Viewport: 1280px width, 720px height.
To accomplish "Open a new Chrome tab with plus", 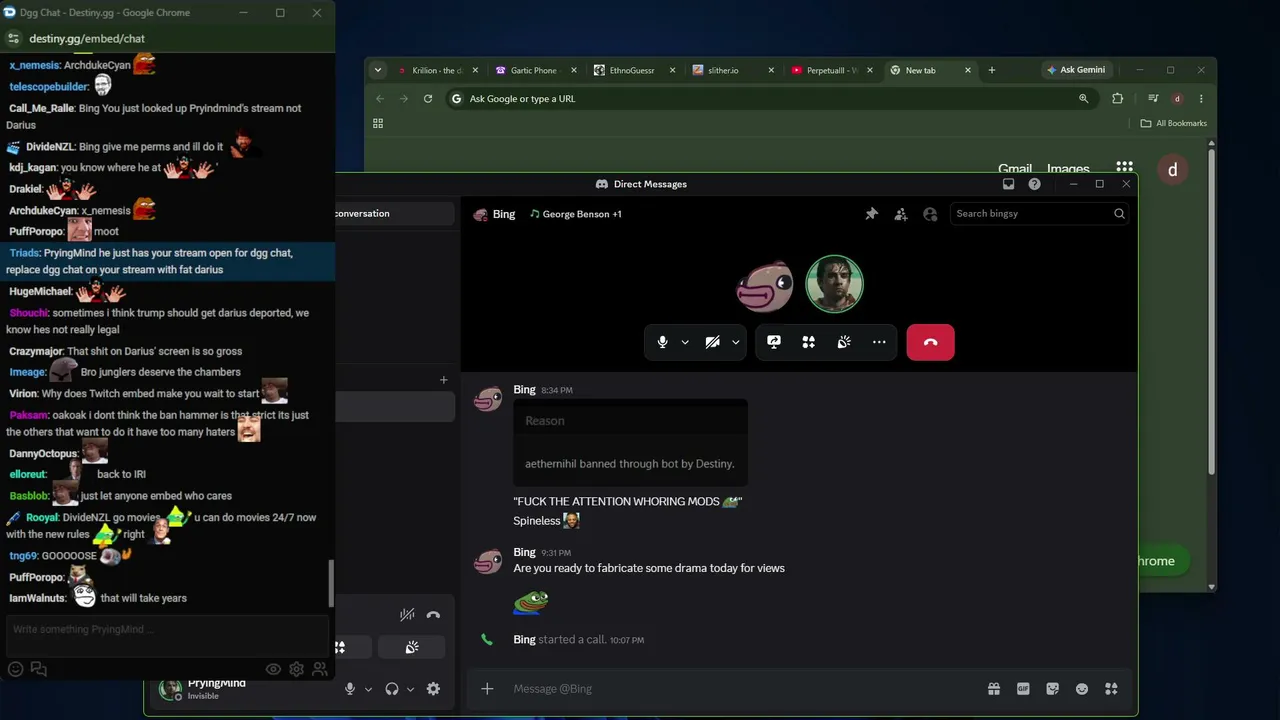I will (992, 70).
